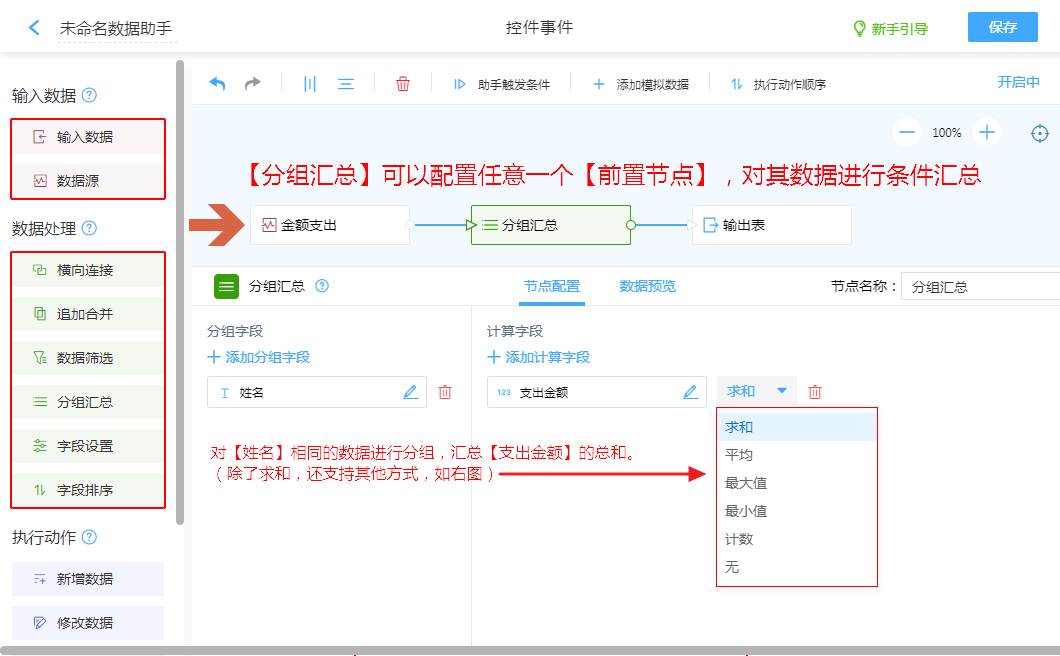Edit 姓名 field with pencil icon
The height and width of the screenshot is (656, 1060).
[410, 393]
